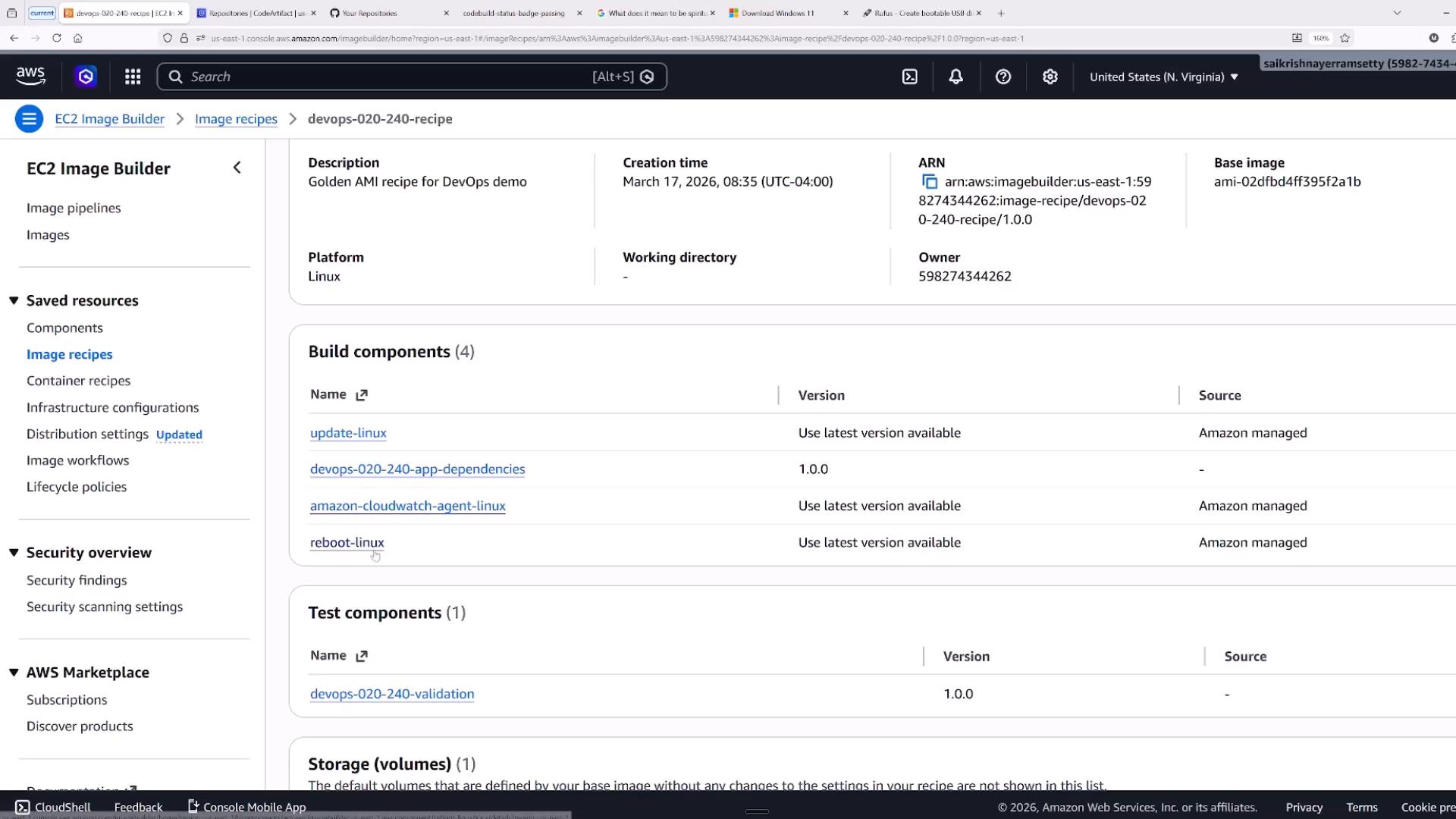
Task: Open Security findings in sidebar
Action: click(77, 580)
